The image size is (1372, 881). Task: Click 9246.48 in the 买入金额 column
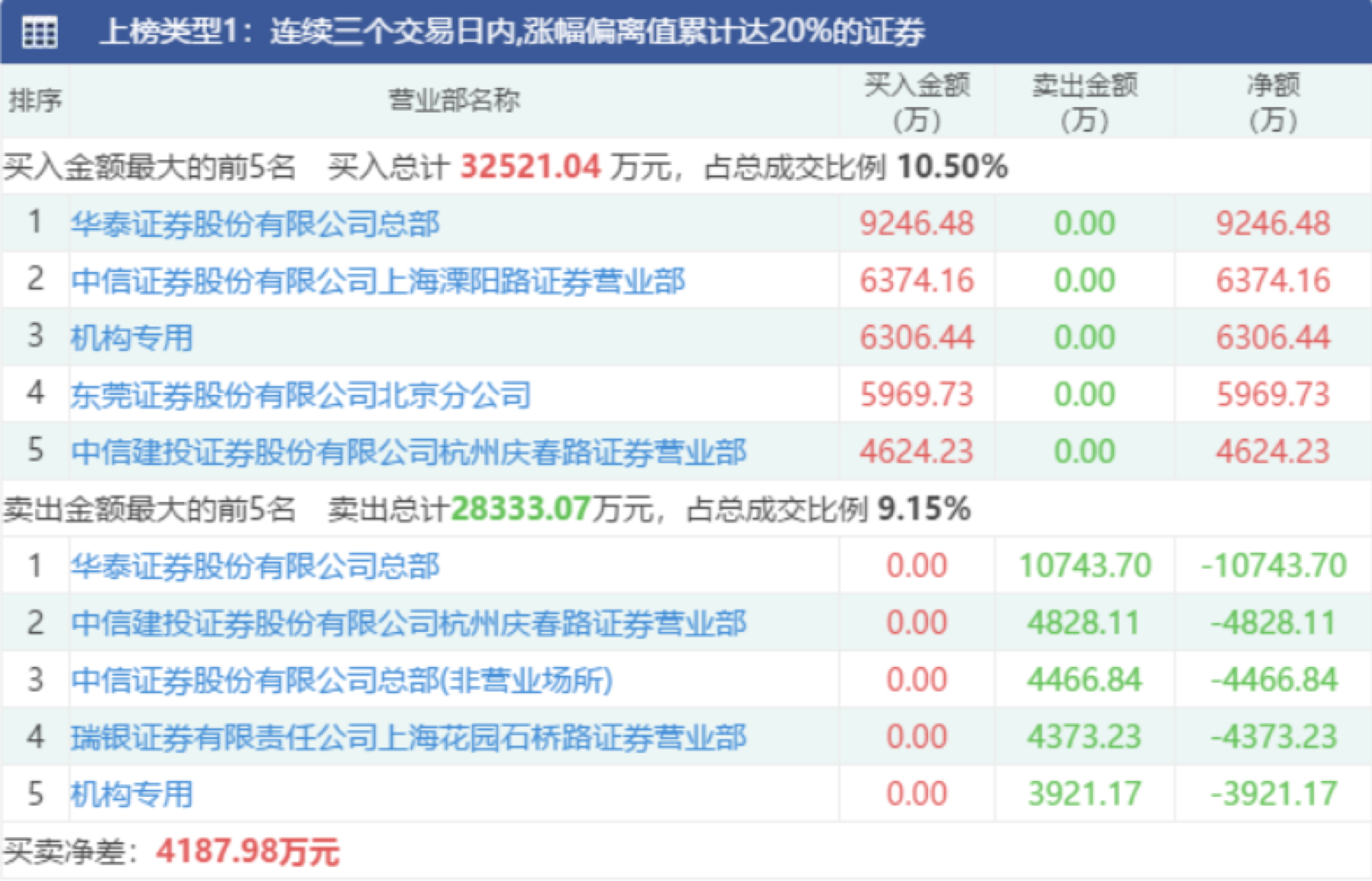click(x=917, y=224)
